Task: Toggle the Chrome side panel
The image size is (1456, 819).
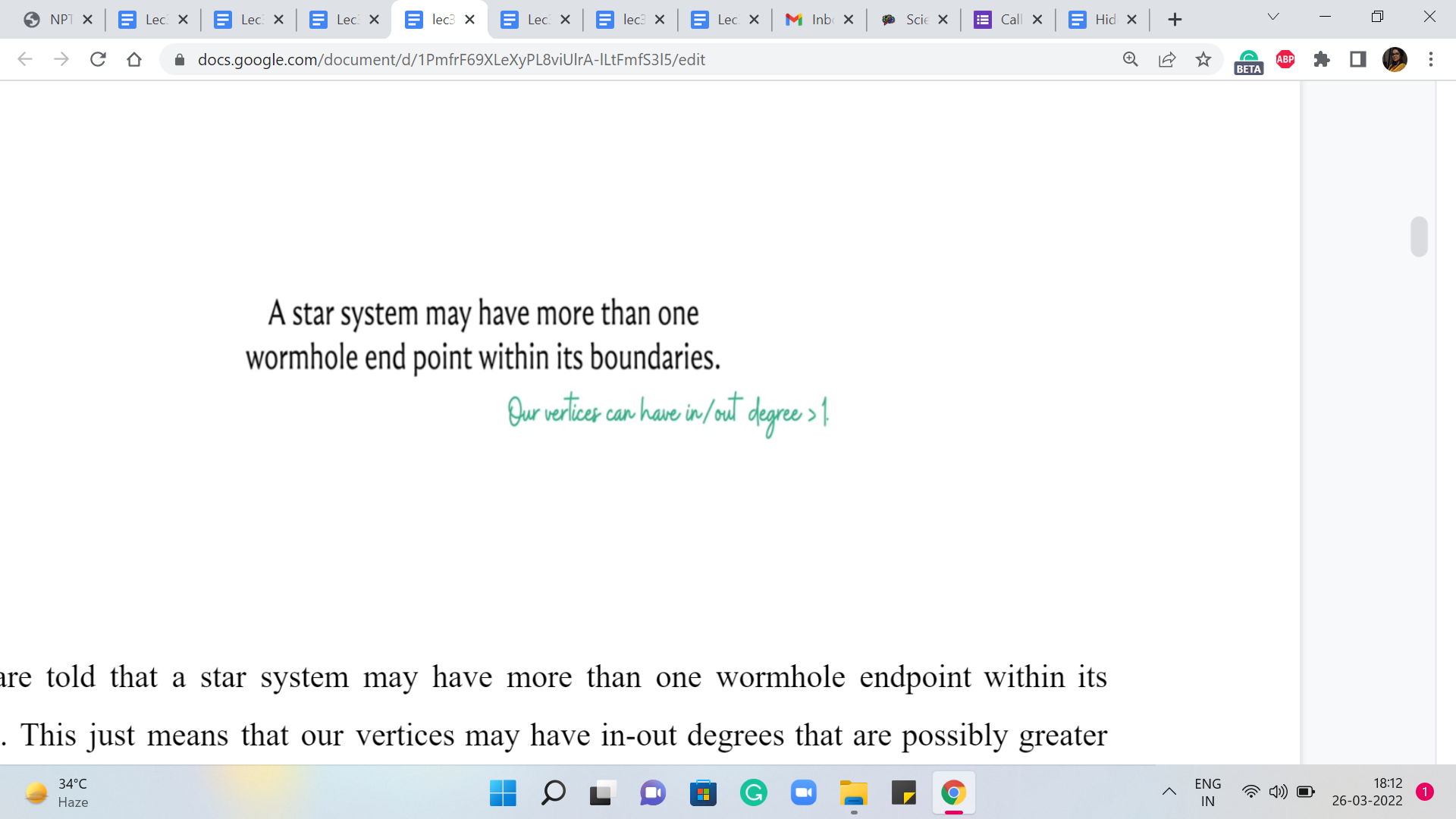Action: (1358, 59)
